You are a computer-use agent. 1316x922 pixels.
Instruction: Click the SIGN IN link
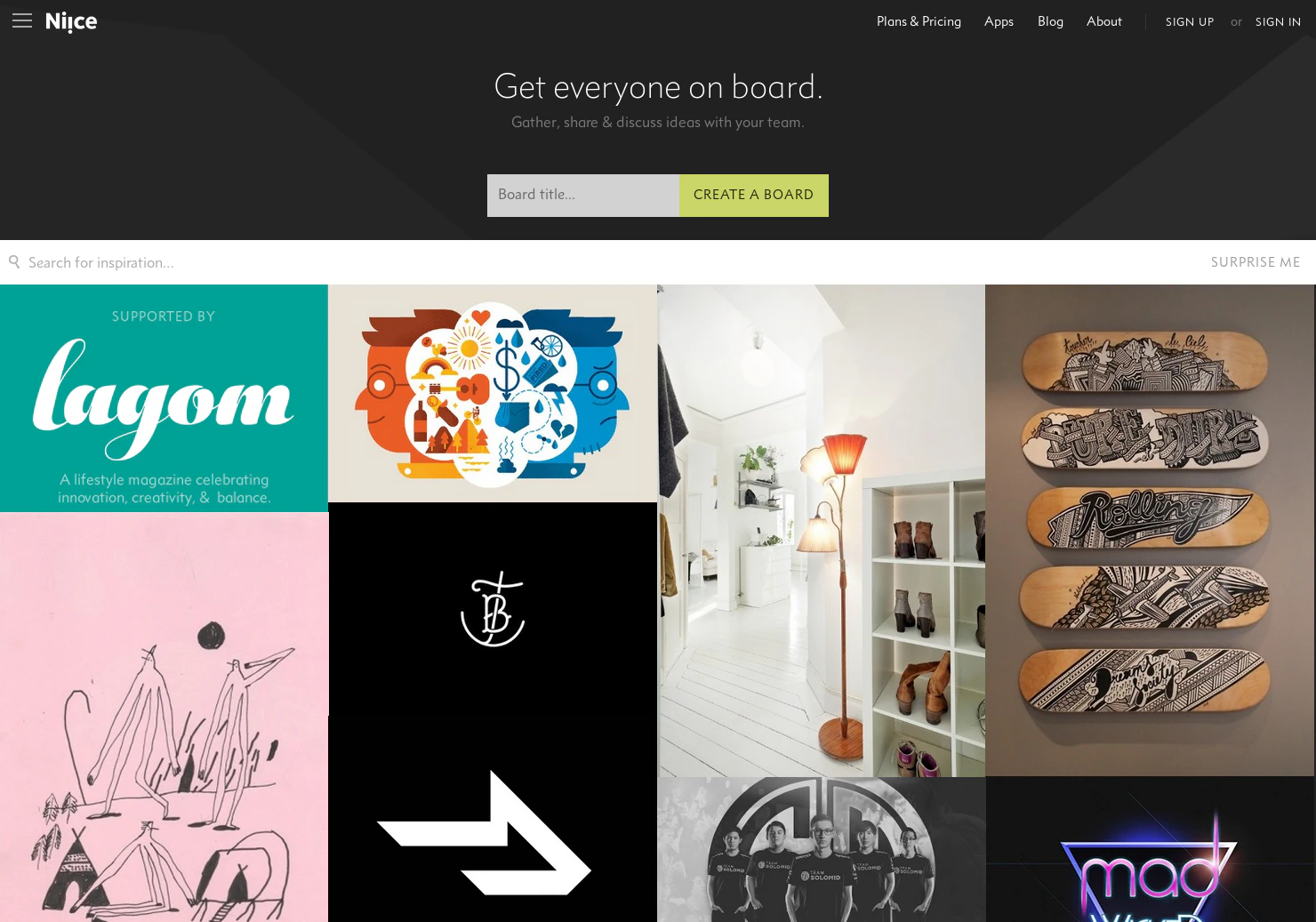click(1278, 22)
